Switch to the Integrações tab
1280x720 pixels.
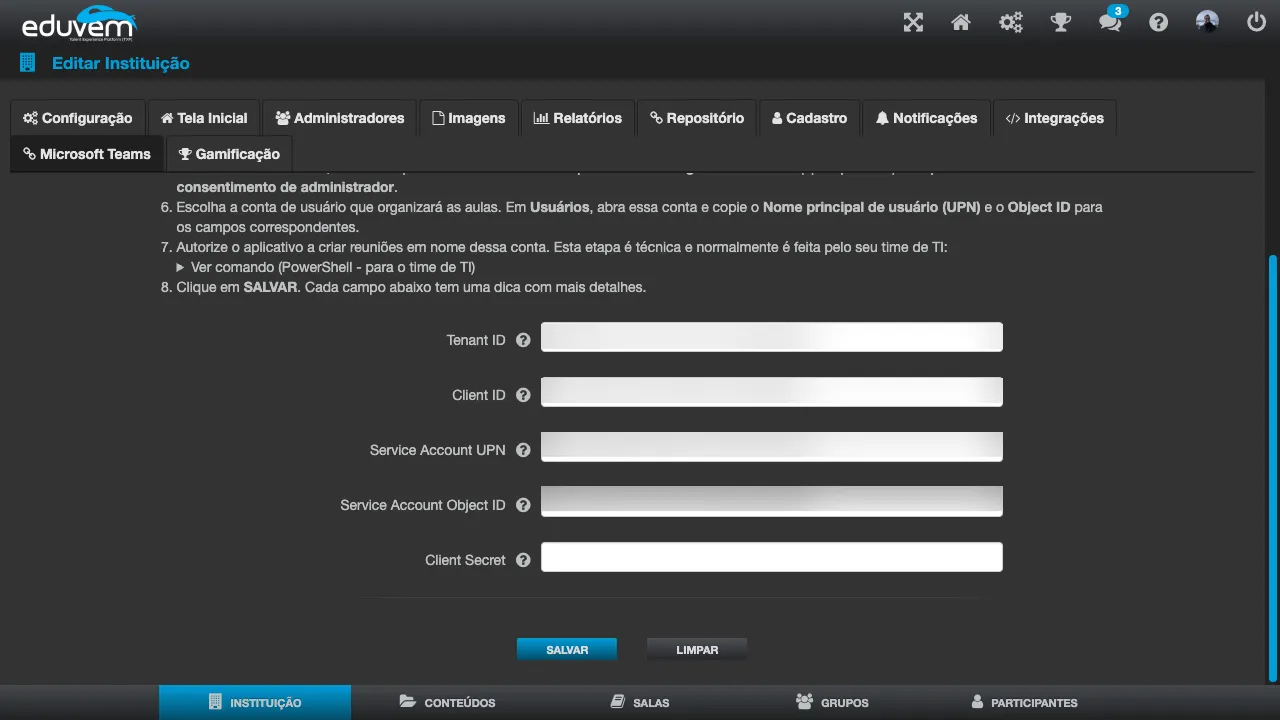click(1055, 118)
